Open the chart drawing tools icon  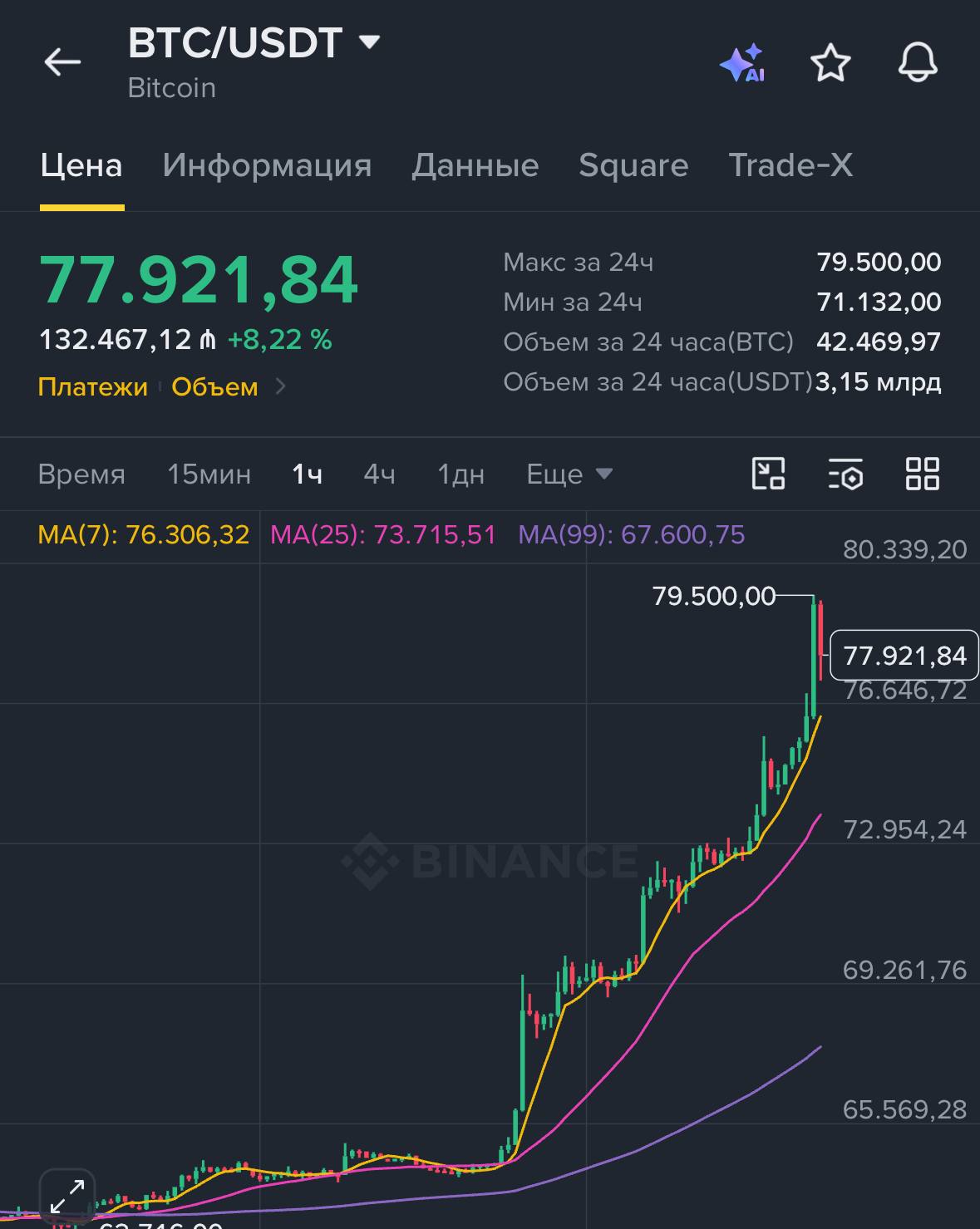pos(768,474)
